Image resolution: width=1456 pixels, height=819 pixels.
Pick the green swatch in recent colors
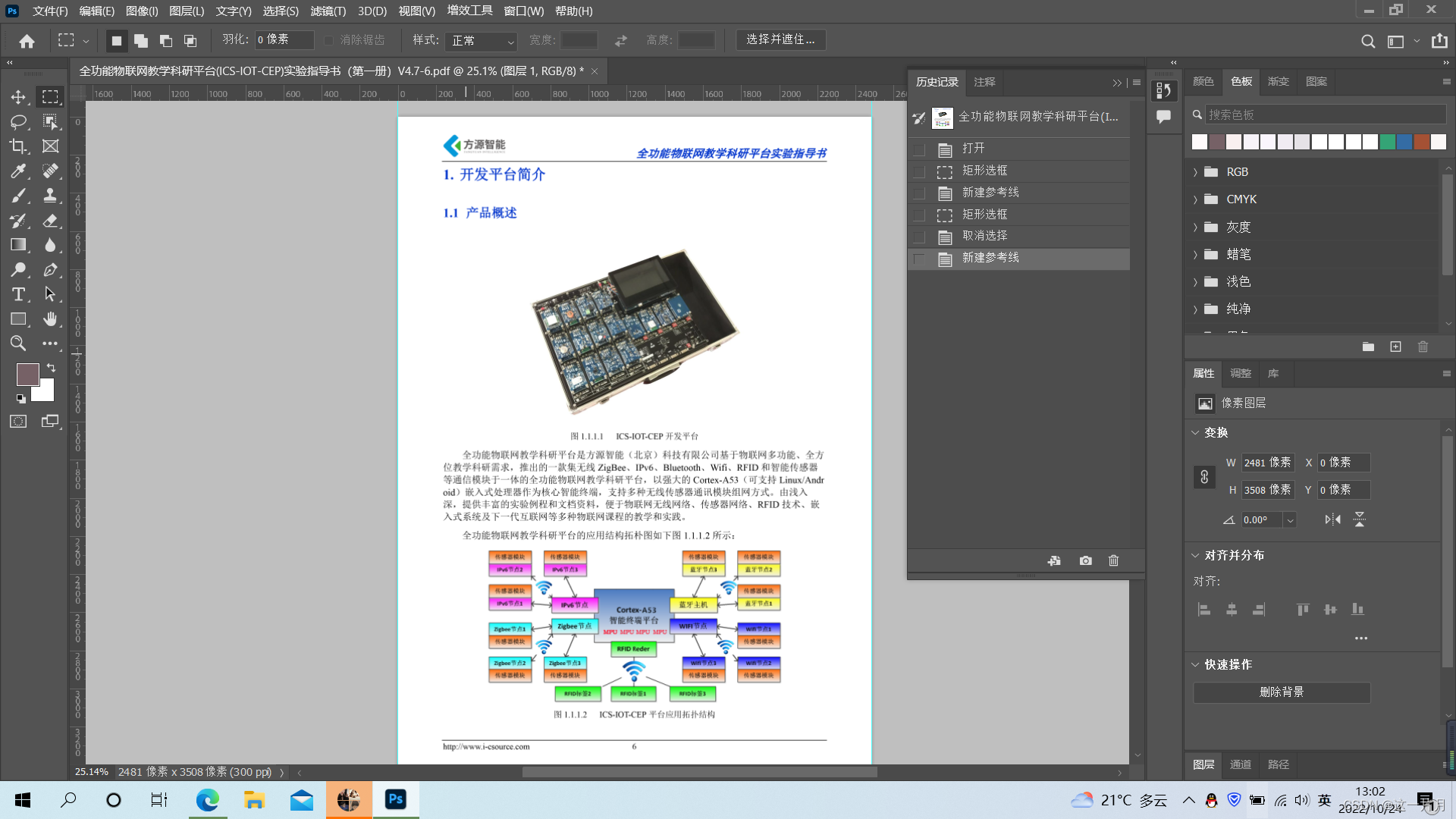1387,142
